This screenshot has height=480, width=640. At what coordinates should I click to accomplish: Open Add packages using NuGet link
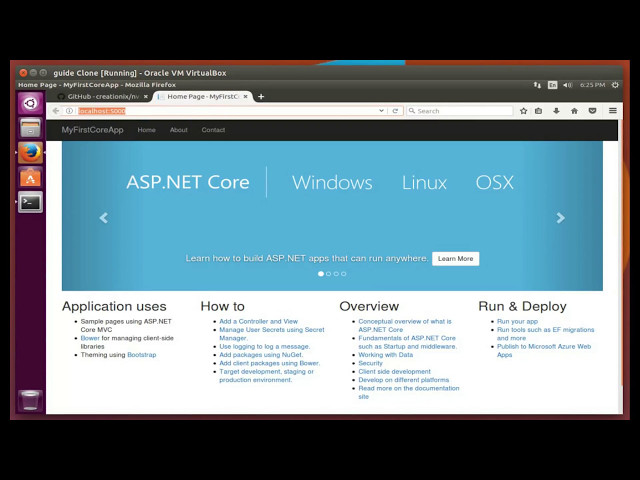click(x=261, y=355)
